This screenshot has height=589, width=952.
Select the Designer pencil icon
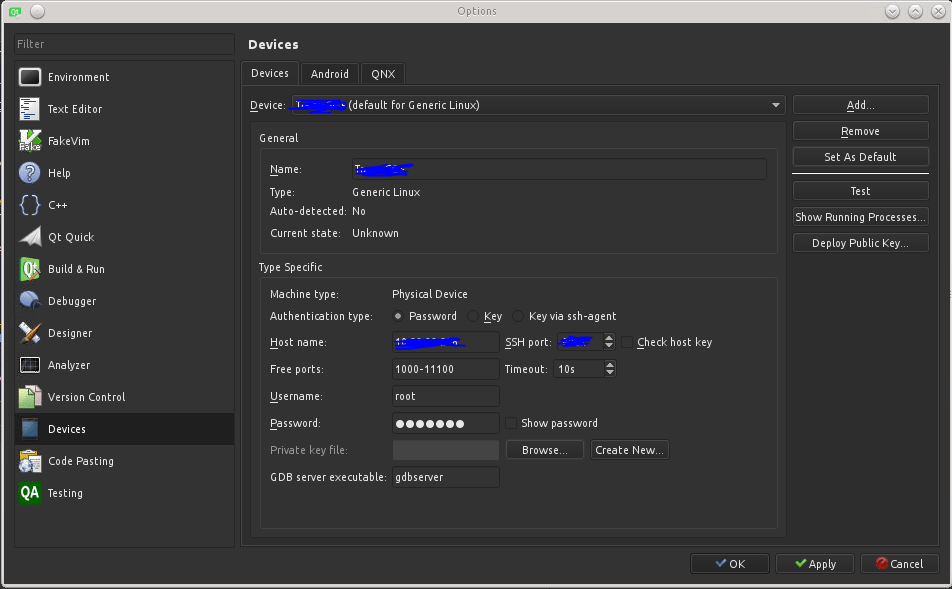(30, 333)
